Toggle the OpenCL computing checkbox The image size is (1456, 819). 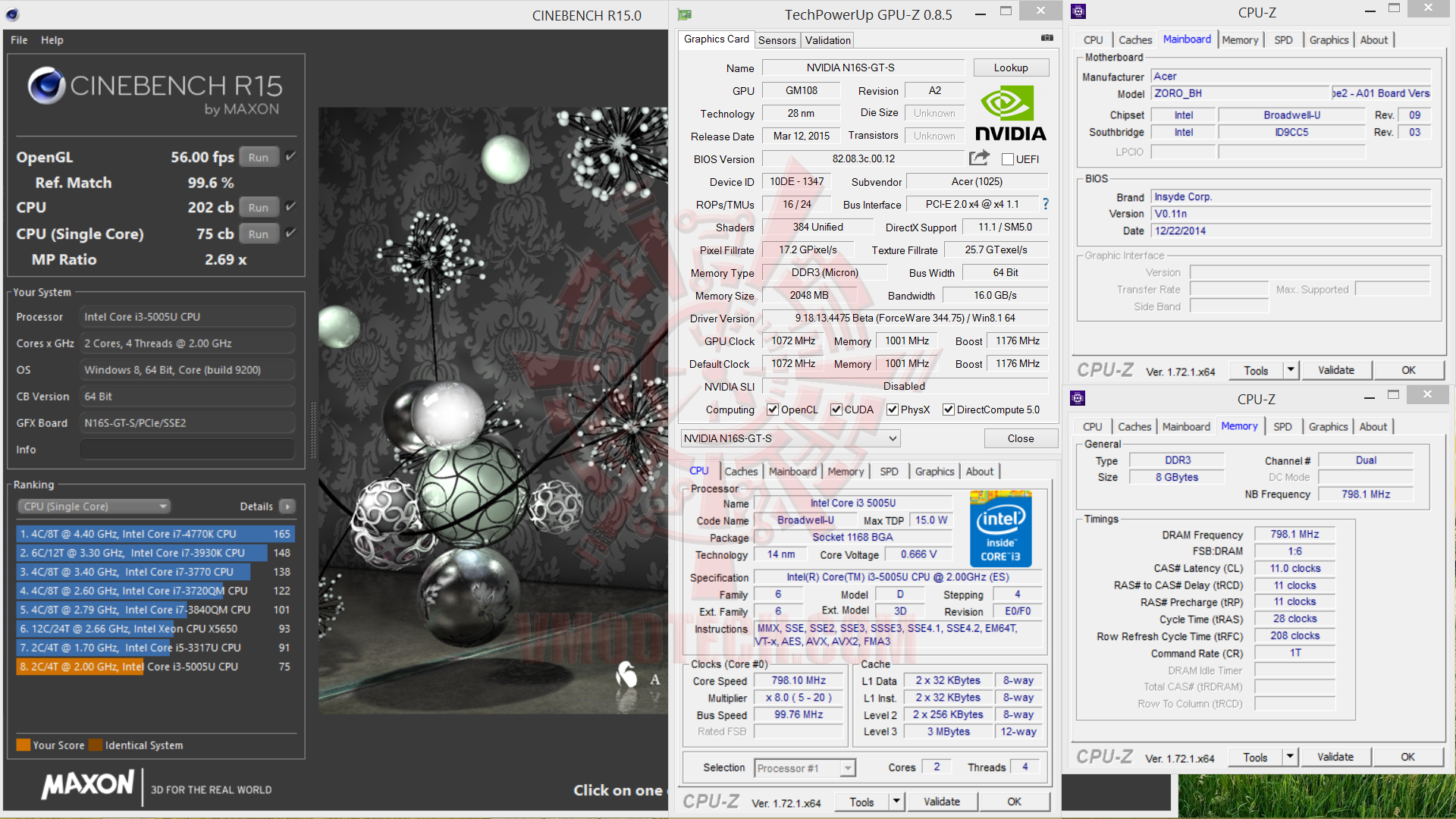point(773,409)
